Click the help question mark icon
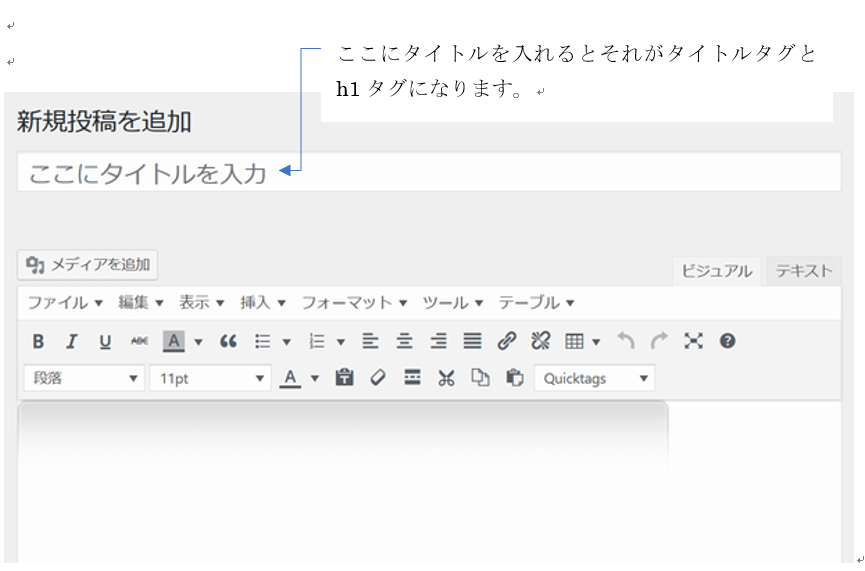This screenshot has width=865, height=571. (727, 342)
